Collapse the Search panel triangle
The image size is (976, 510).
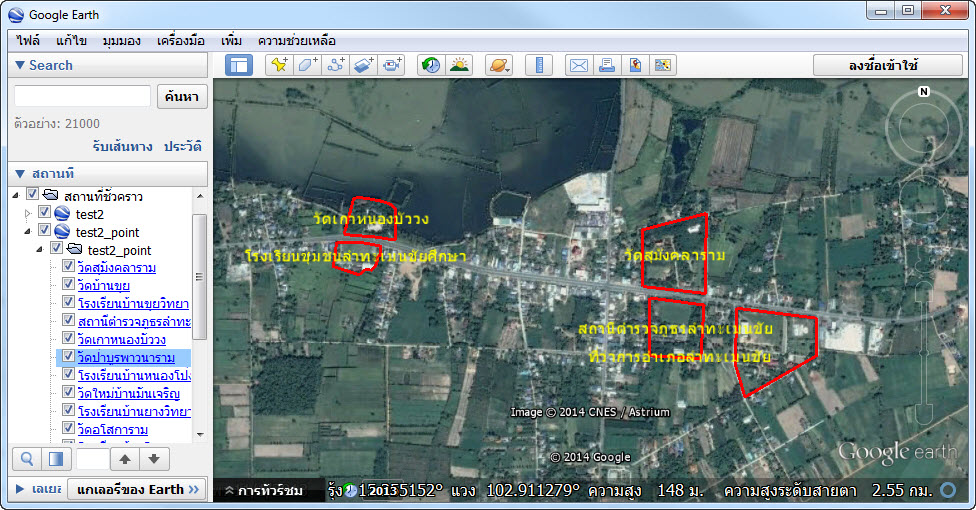pos(19,65)
